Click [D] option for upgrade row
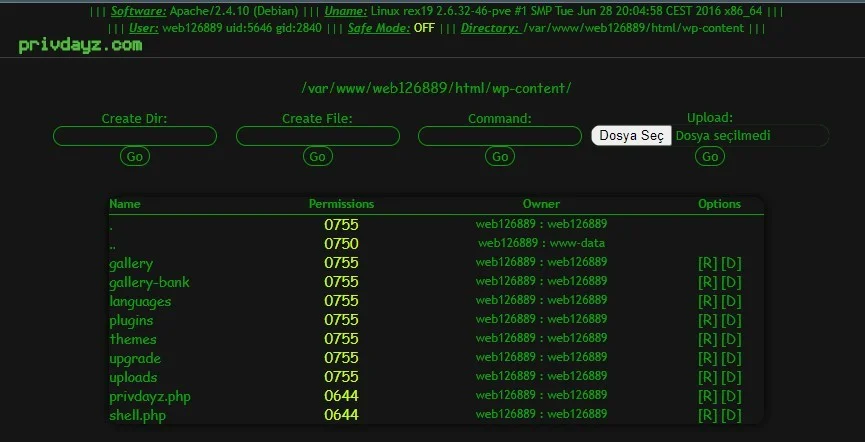865x442 pixels. click(731, 358)
